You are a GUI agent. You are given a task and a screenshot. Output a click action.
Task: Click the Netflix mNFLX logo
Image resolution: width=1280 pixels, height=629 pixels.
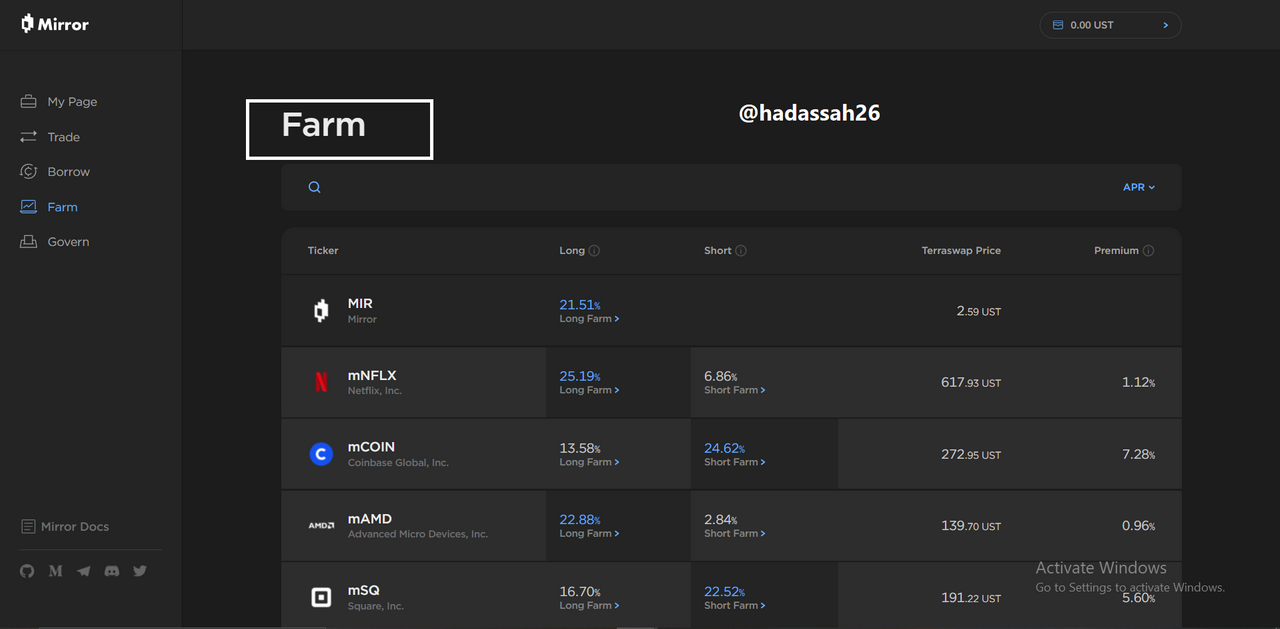coord(321,382)
